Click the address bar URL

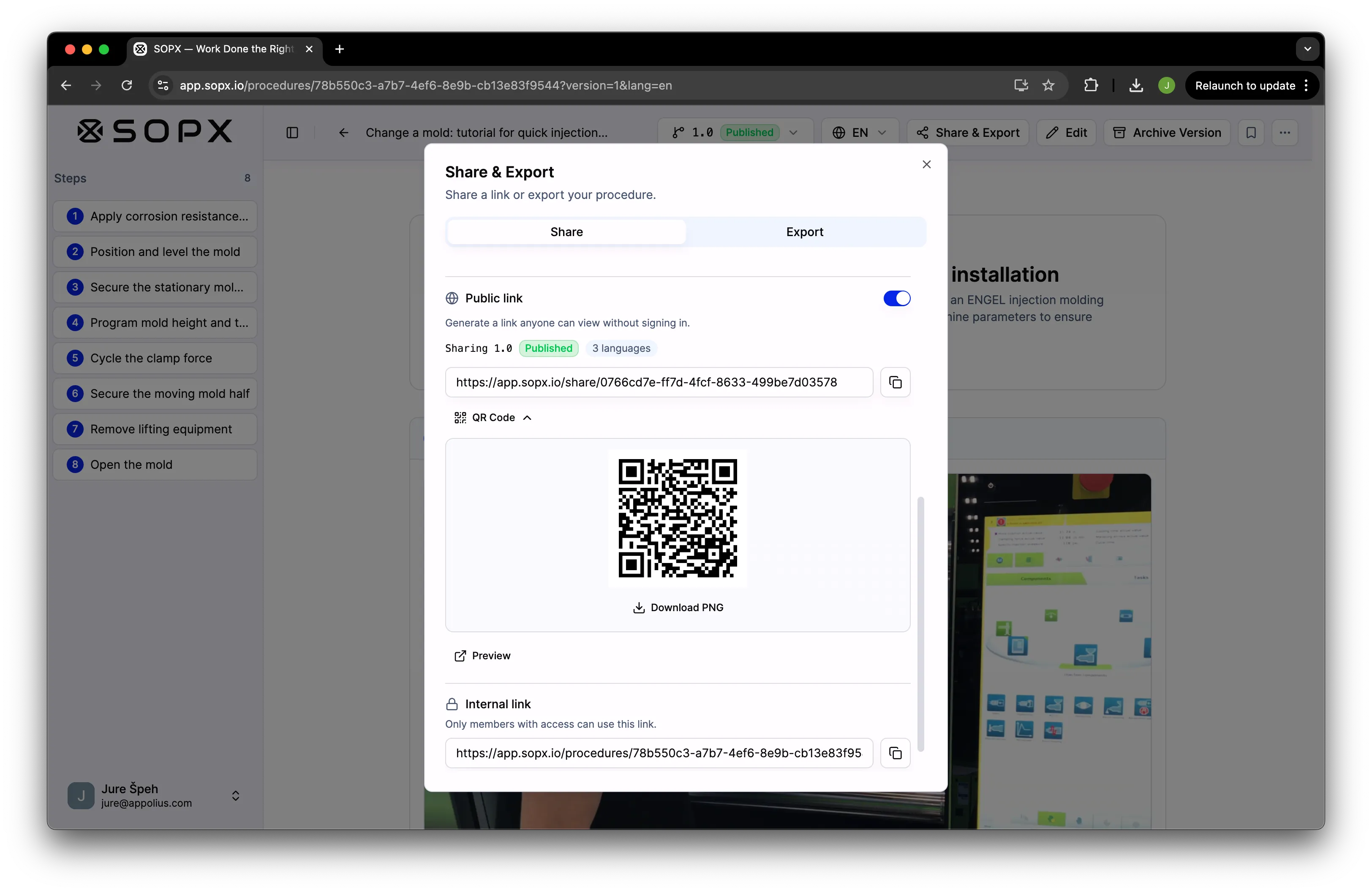(x=425, y=85)
